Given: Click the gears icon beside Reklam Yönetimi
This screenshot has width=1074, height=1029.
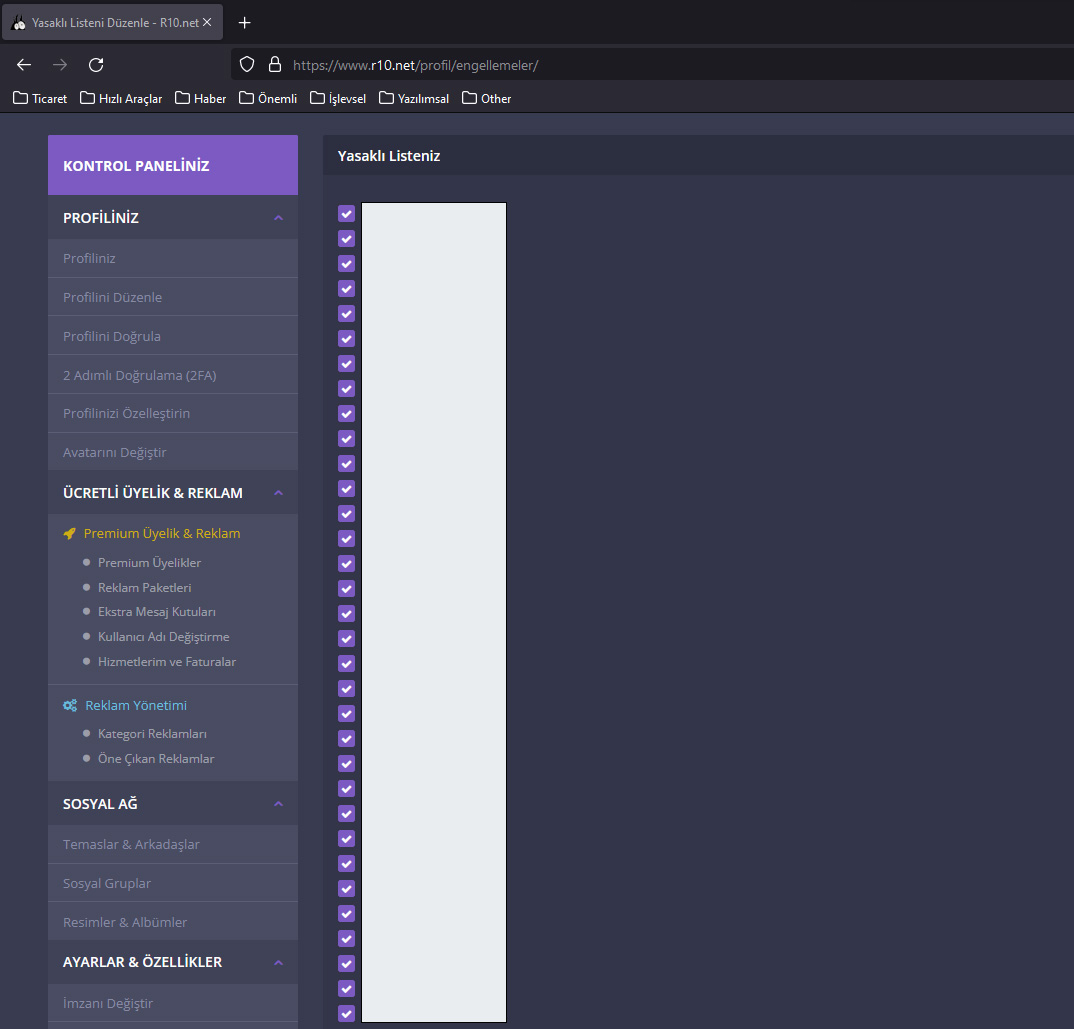Looking at the screenshot, I should 70,706.
